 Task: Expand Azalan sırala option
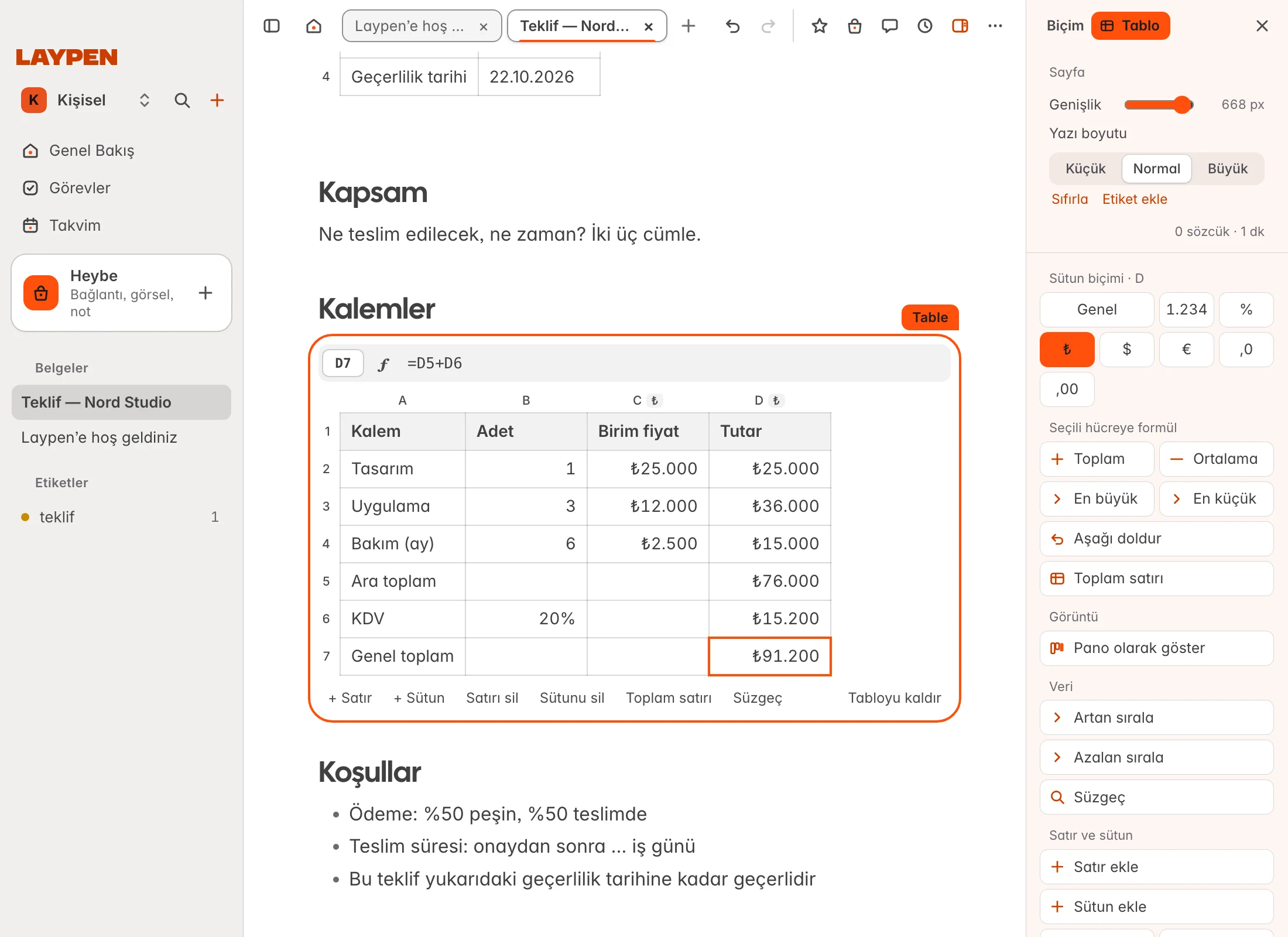1156,757
